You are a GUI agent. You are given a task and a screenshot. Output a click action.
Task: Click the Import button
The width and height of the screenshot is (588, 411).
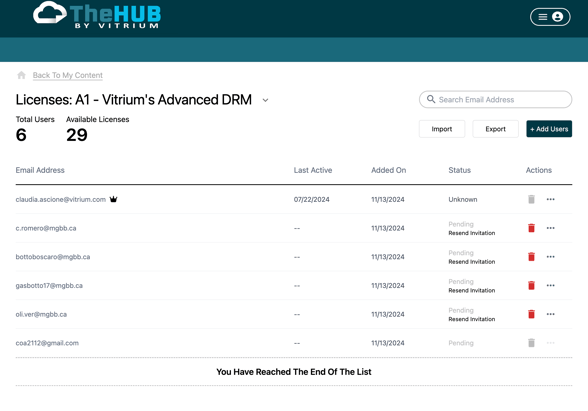click(x=442, y=129)
